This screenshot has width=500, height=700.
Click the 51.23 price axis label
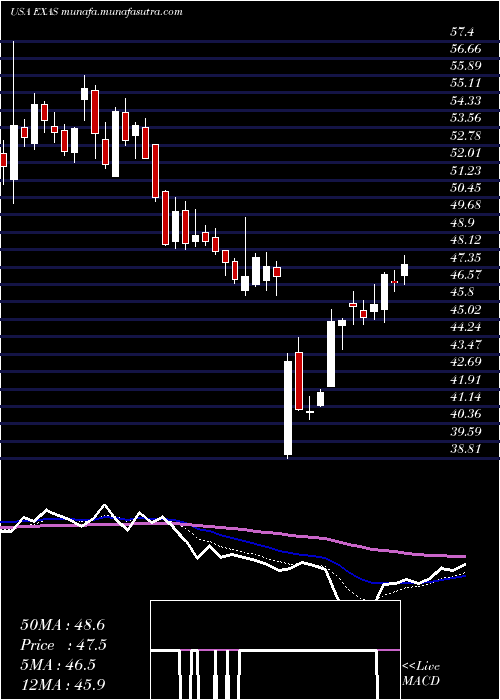466,171
